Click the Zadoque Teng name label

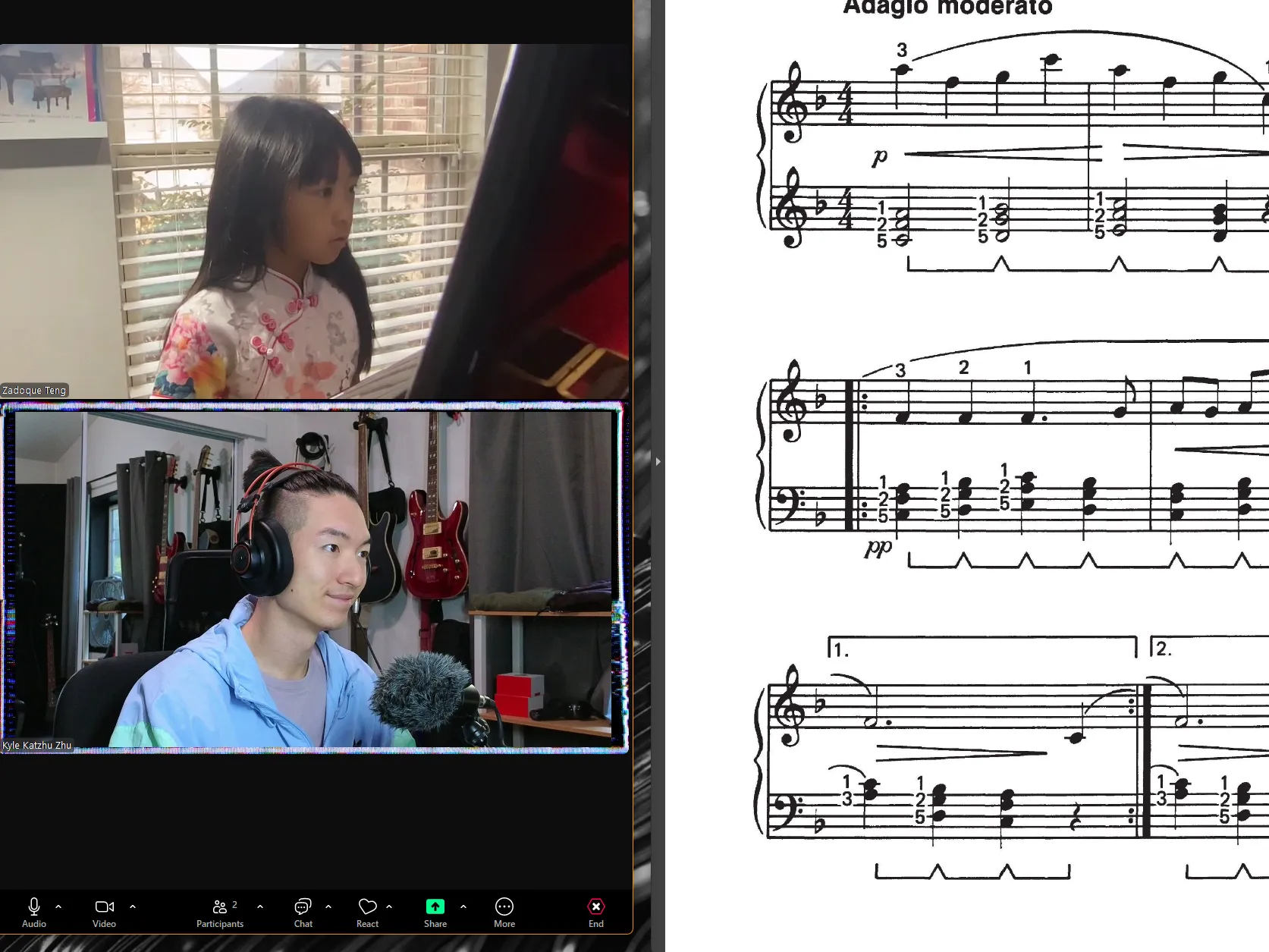click(x=34, y=391)
